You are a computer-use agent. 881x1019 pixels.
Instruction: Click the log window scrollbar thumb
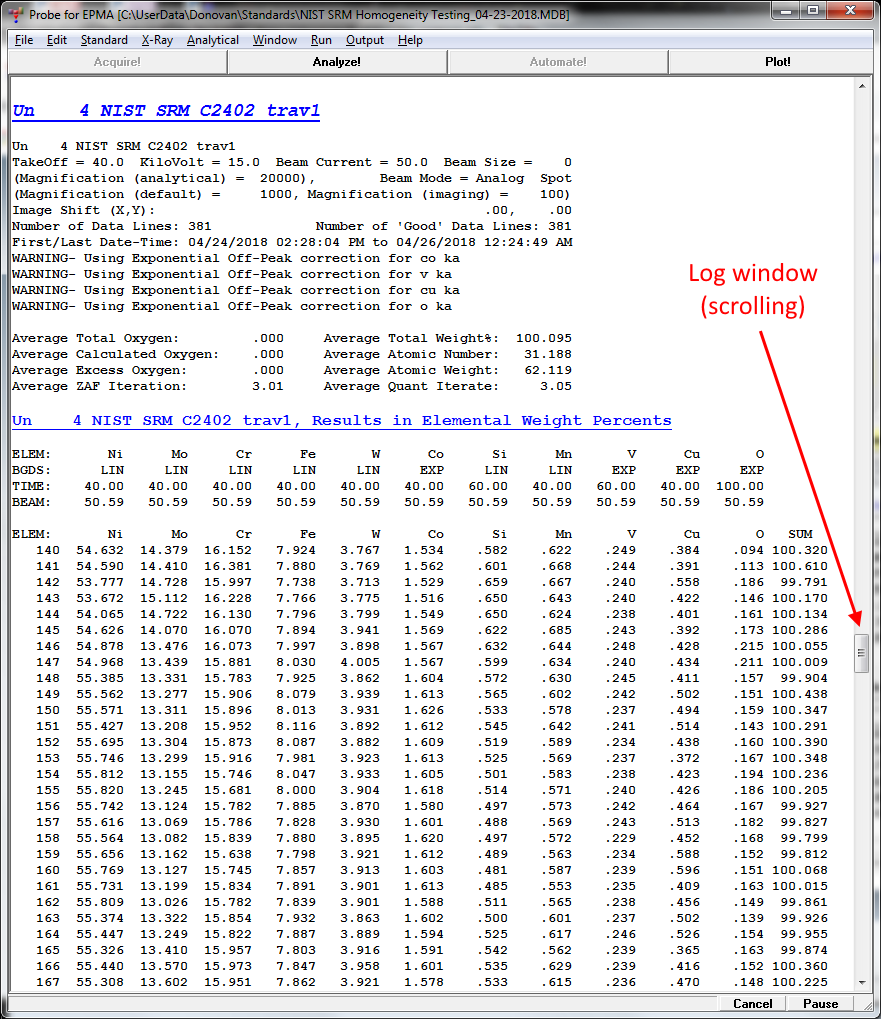coord(862,654)
